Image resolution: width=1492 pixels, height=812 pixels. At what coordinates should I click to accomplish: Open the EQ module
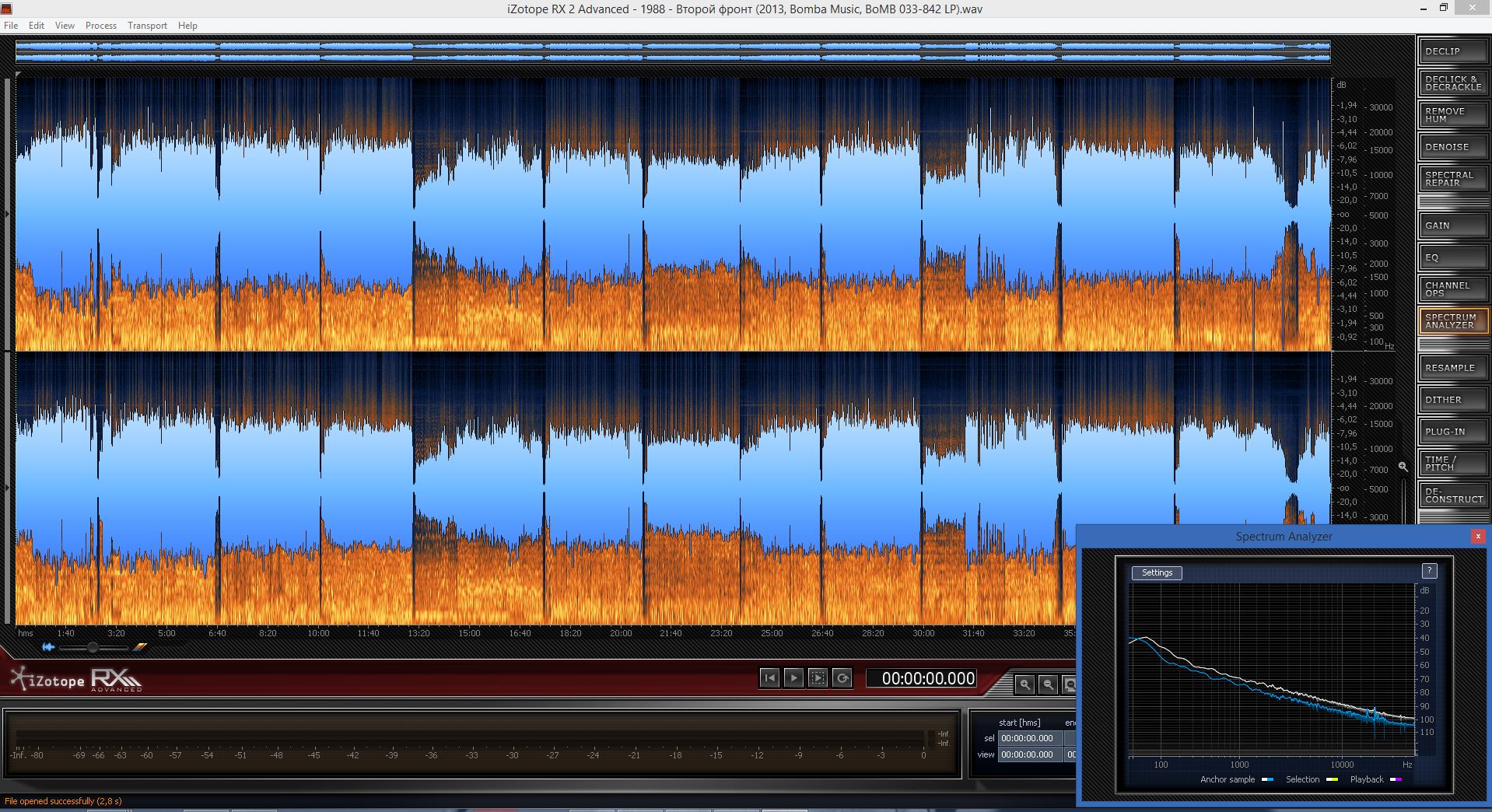[x=1452, y=257]
